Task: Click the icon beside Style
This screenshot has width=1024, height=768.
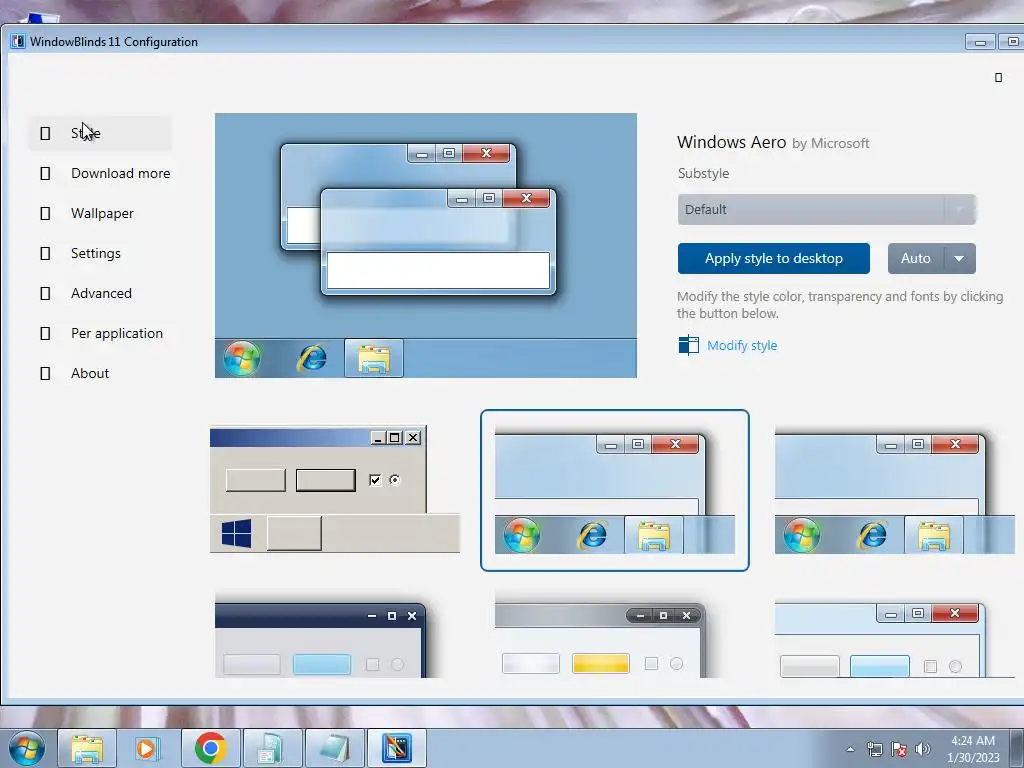Action: coord(45,134)
